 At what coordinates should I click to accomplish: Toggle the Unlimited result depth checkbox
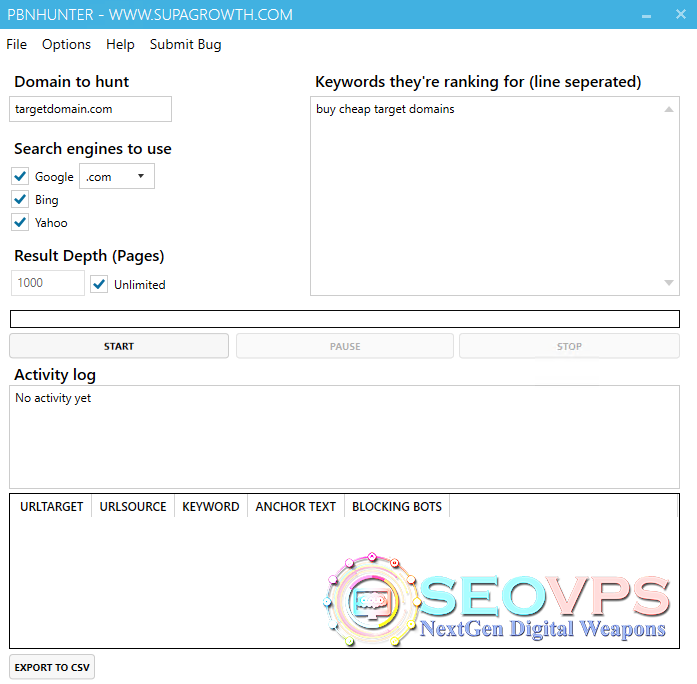[99, 284]
